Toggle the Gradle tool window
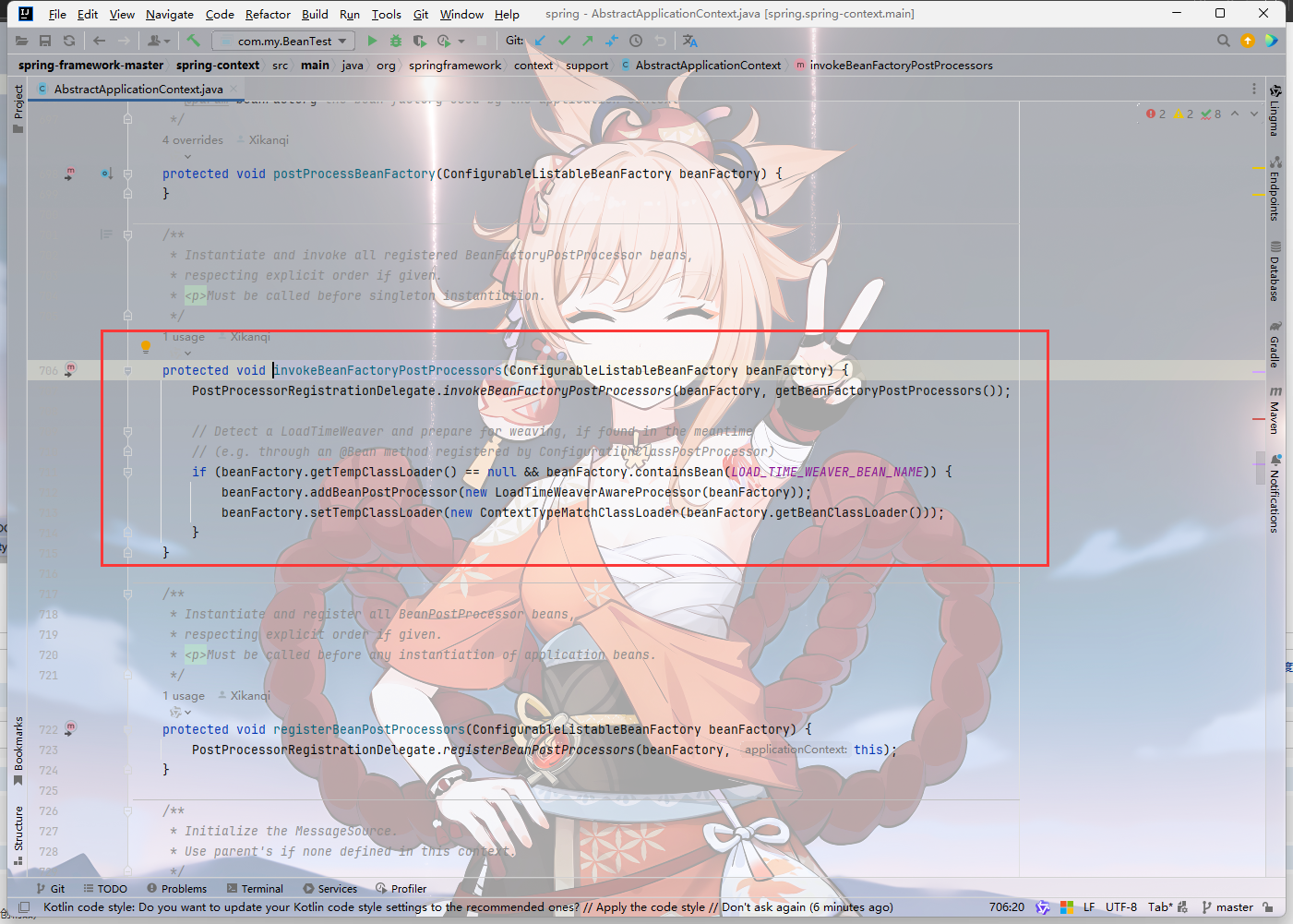 coord(1275,344)
